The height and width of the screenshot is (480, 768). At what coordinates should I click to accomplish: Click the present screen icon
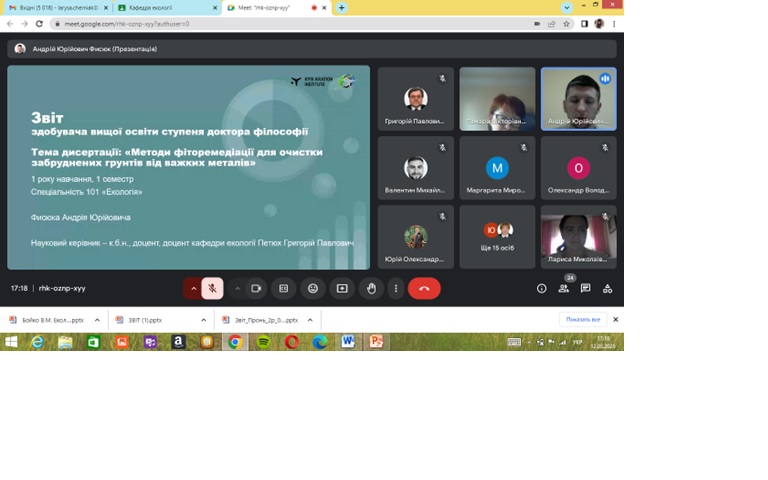tap(342, 288)
